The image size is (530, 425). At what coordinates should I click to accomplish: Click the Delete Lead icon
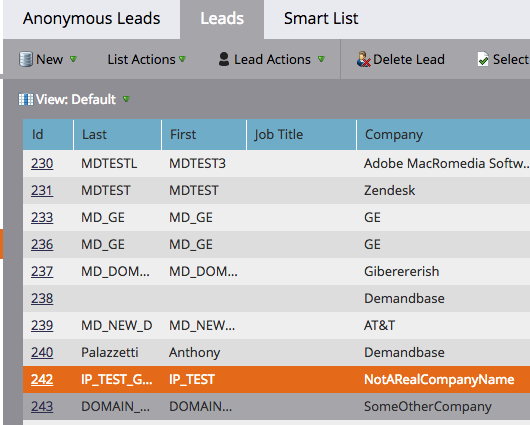[x=364, y=59]
